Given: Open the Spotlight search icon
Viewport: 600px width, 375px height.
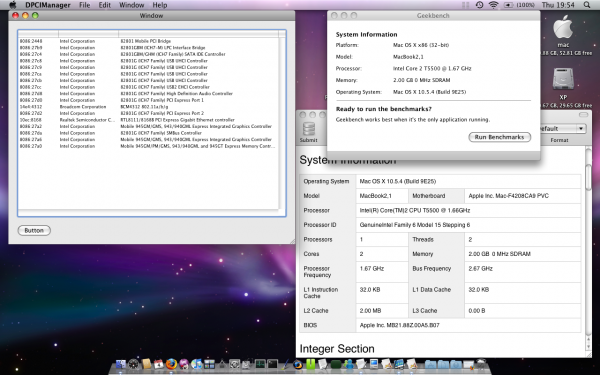Looking at the screenshot, I should pyautogui.click(x=587, y=5).
